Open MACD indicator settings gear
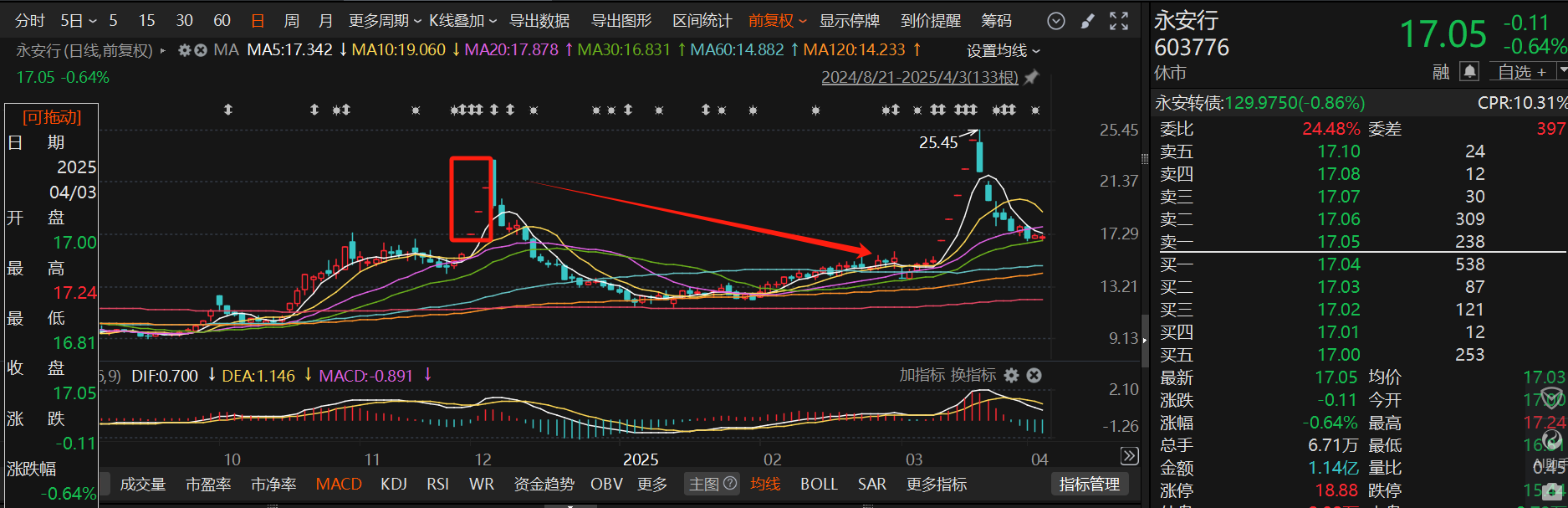This screenshot has height=508, width=1568. (x=1012, y=375)
